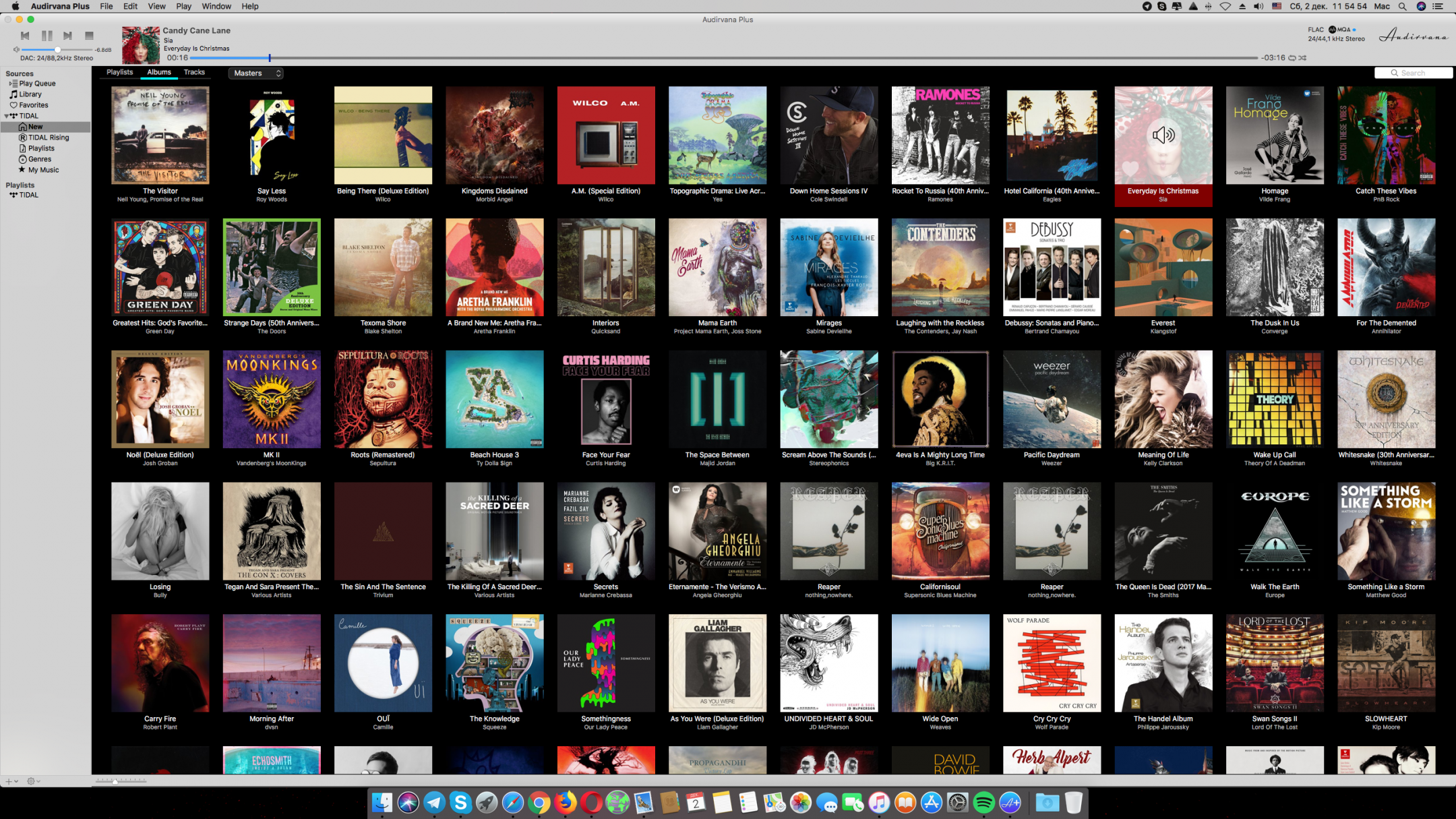Click the Carry Fire album title link

pos(160,719)
